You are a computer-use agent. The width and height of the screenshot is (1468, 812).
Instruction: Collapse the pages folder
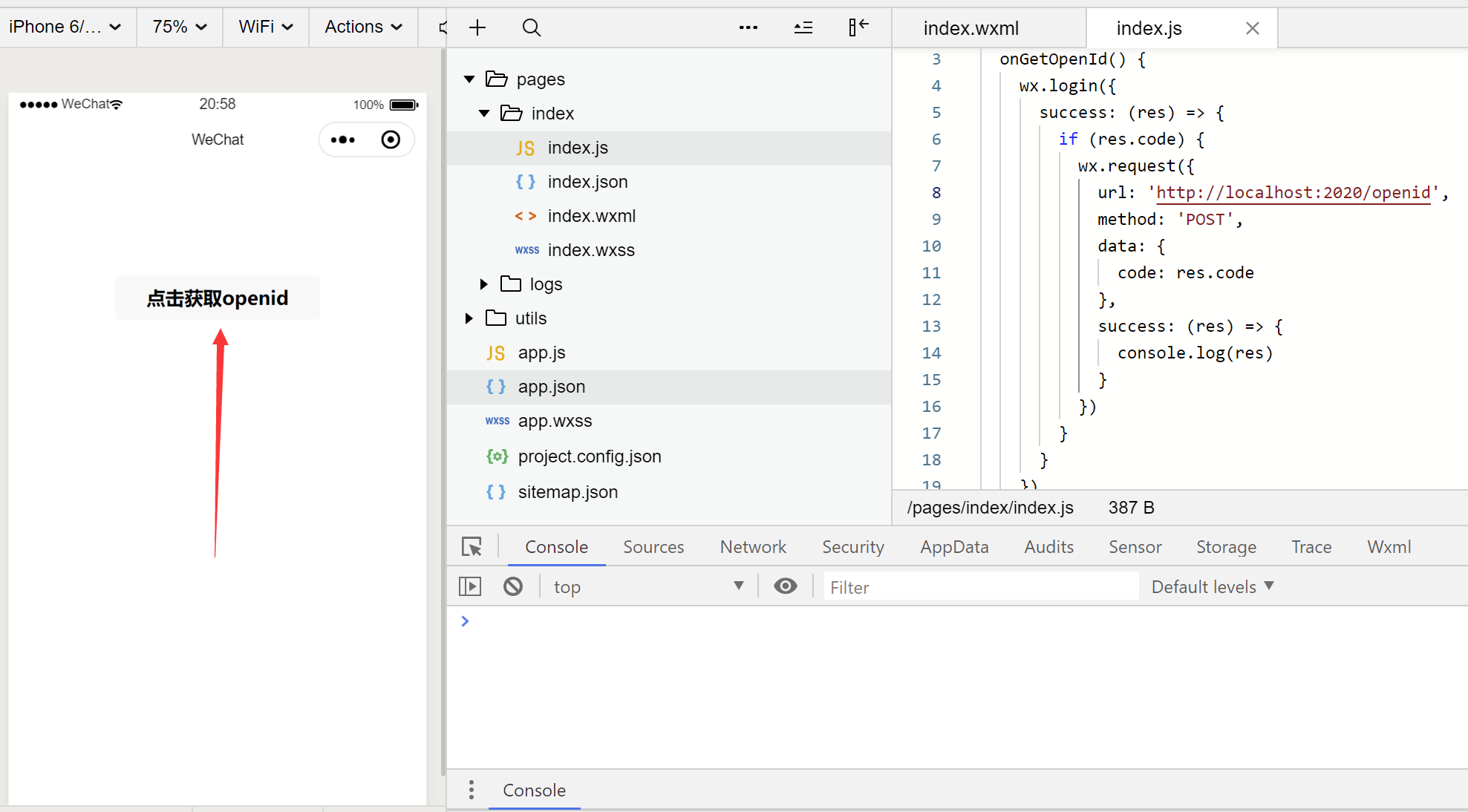point(469,79)
